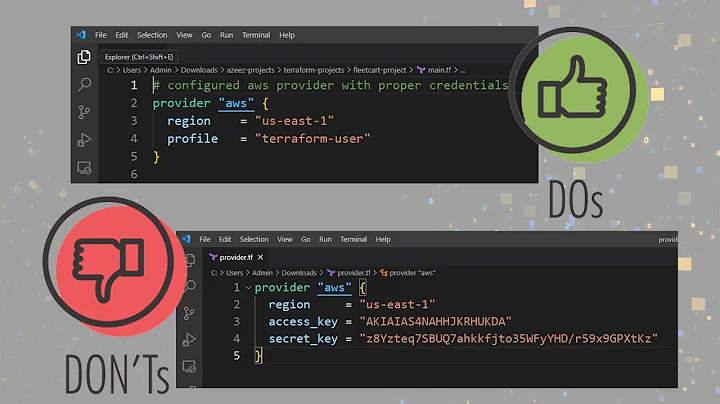Viewport: 720px width, 404px height.
Task: Click main.tf breadcrumb segment
Action: coord(439,70)
